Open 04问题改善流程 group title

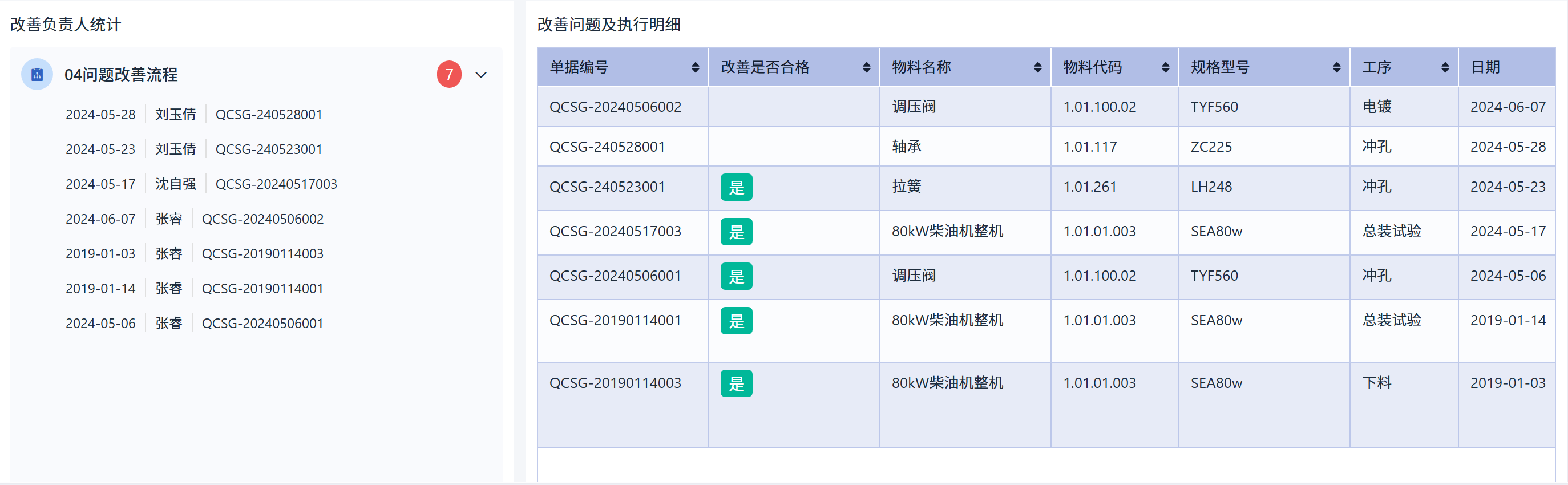pos(121,75)
